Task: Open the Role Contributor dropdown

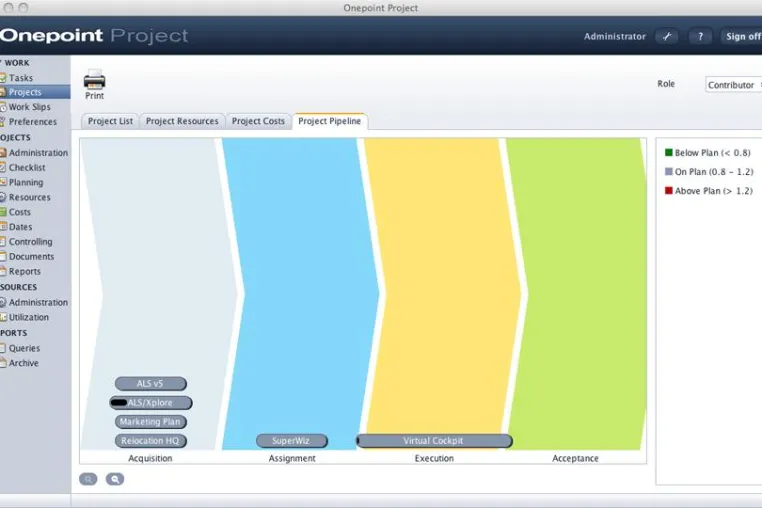Action: pyautogui.click(x=733, y=85)
